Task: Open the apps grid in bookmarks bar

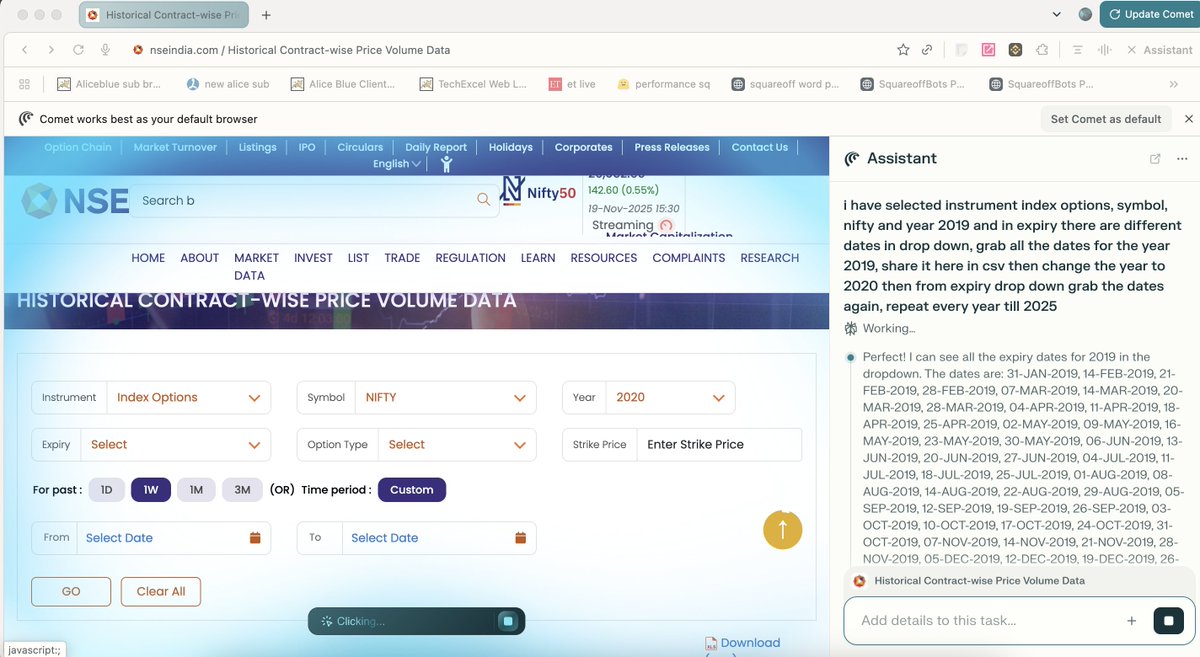Action: click(x=25, y=84)
